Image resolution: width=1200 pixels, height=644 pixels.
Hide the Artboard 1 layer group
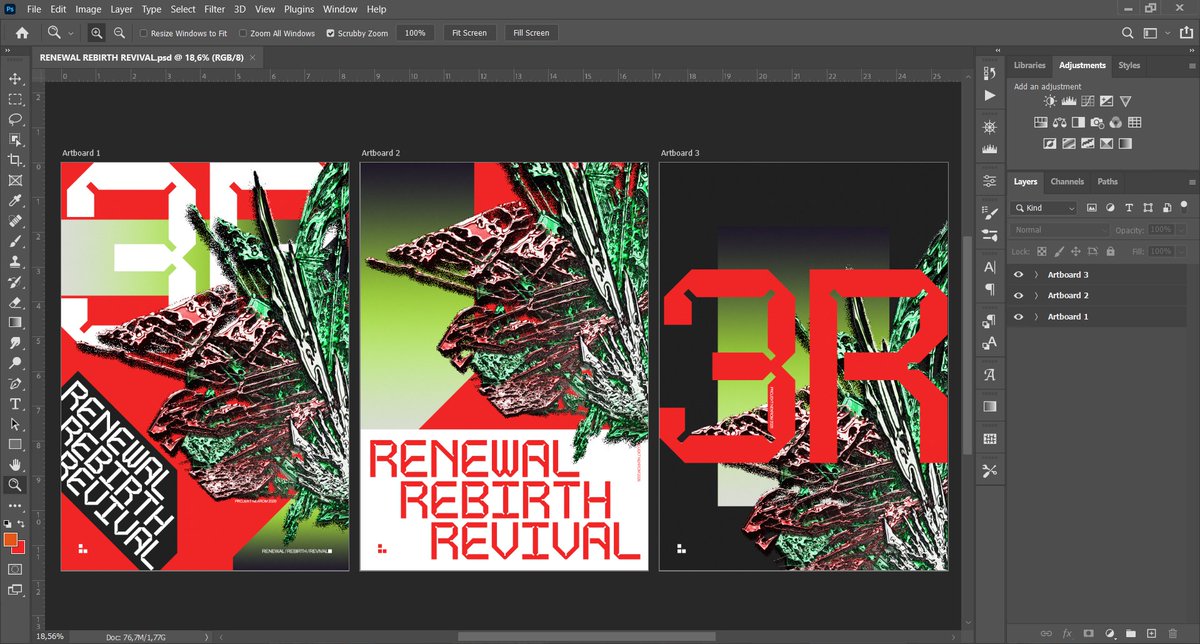(x=1018, y=316)
